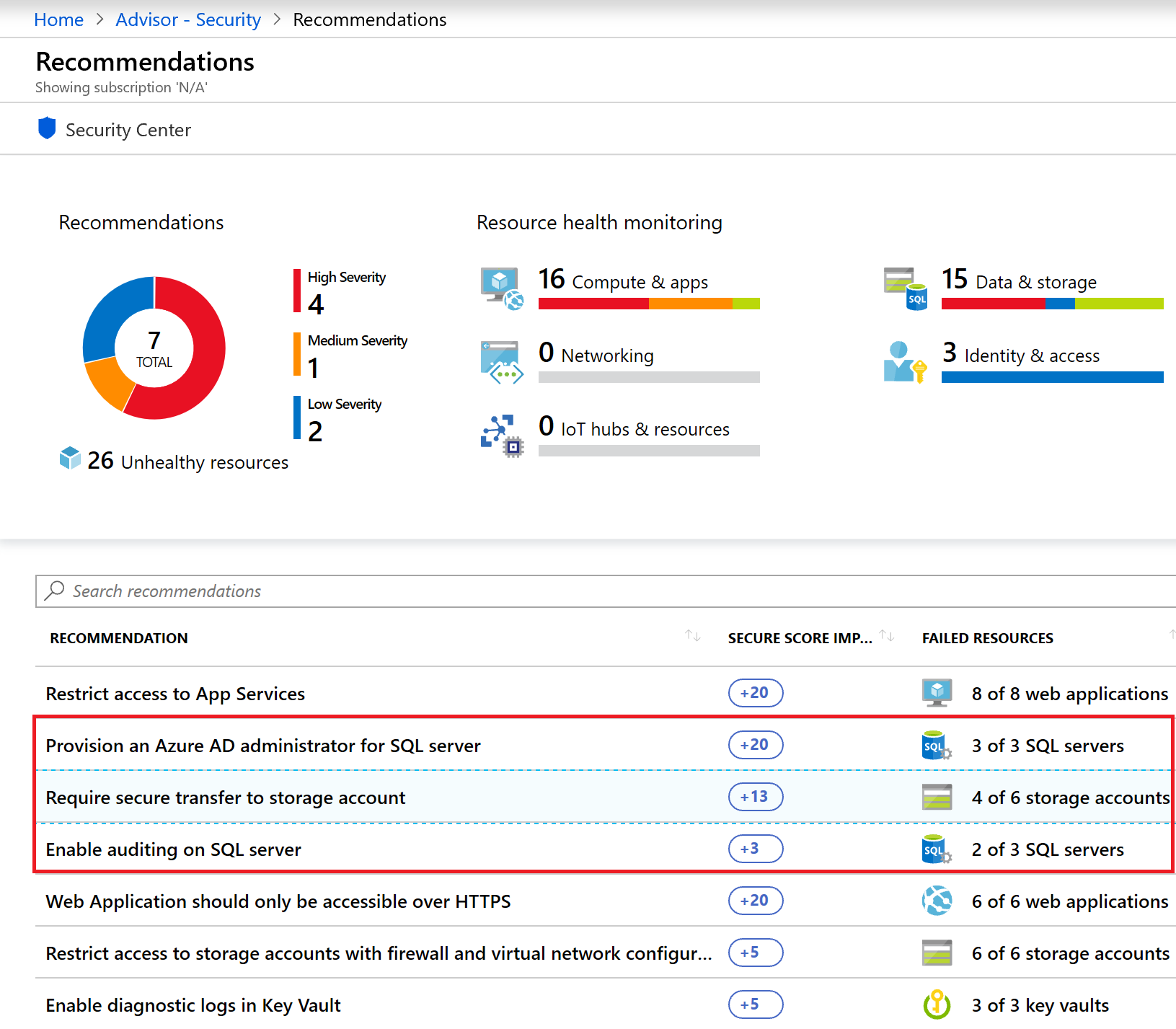Screen dimensions: 1176x1029
Task: Click the Networking resource icon
Action: click(x=502, y=362)
